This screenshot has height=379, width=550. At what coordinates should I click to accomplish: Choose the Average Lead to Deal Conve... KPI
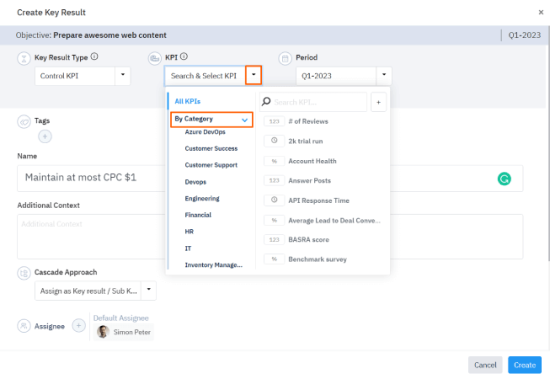coord(334,220)
